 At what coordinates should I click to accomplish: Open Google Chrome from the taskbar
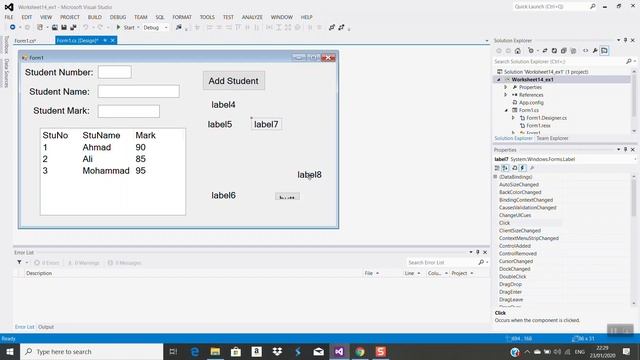[x=360, y=351]
